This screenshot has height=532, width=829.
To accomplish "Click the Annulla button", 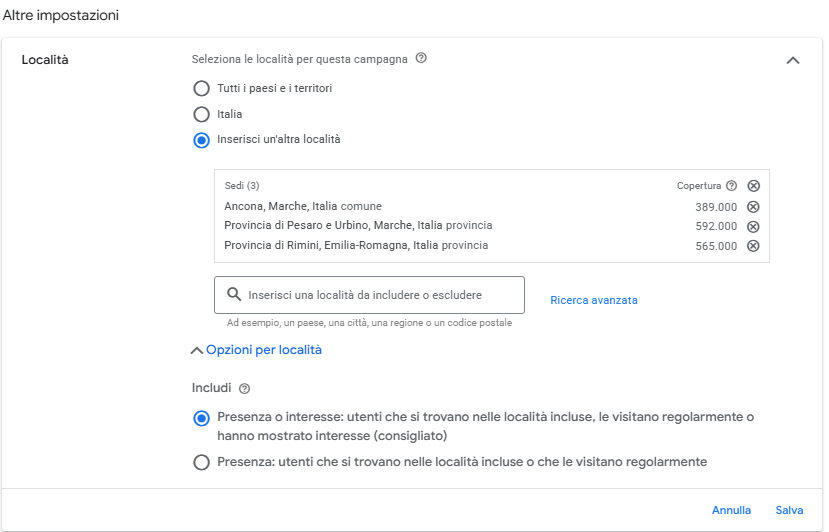I will (731, 510).
